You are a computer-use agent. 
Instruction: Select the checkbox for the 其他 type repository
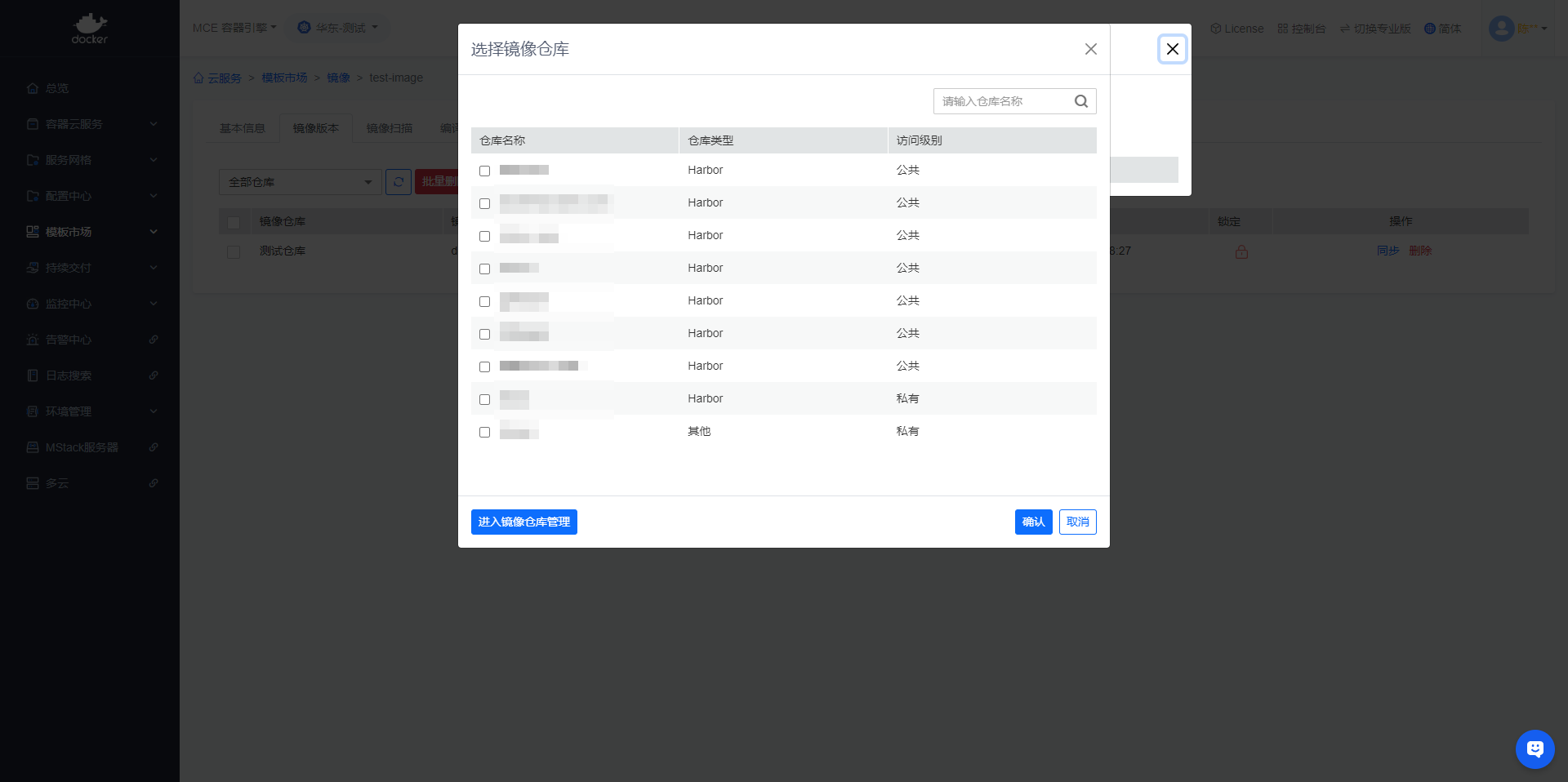(484, 432)
